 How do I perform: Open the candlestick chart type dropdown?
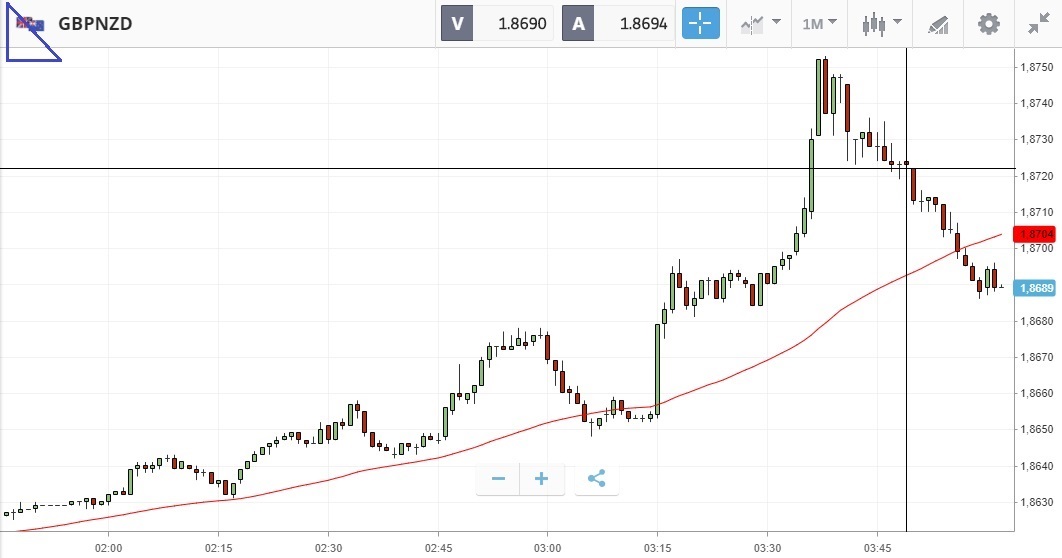[x=881, y=23]
